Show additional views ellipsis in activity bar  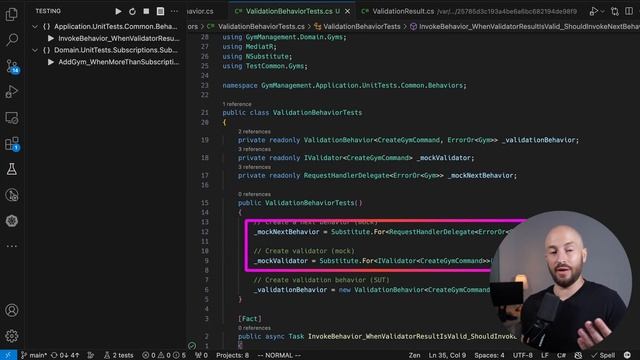[x=11, y=246]
